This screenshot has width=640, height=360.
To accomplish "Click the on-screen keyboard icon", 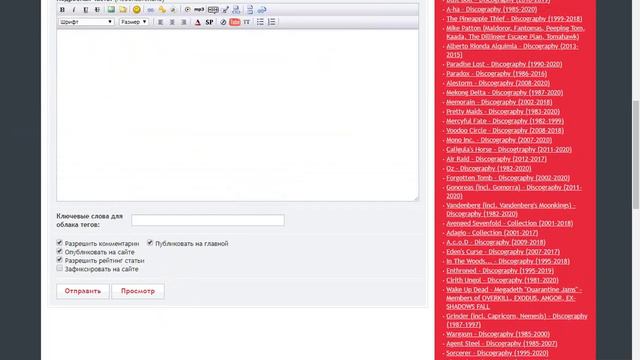I will (213, 10).
